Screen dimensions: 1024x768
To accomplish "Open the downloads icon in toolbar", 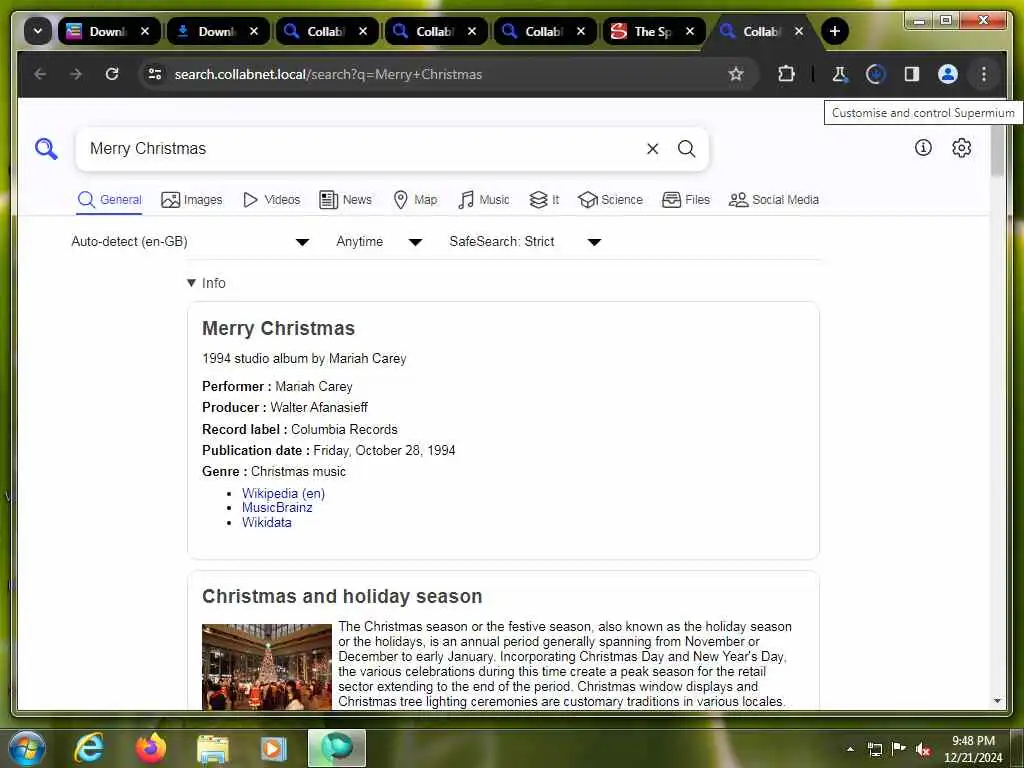I will pos(875,74).
